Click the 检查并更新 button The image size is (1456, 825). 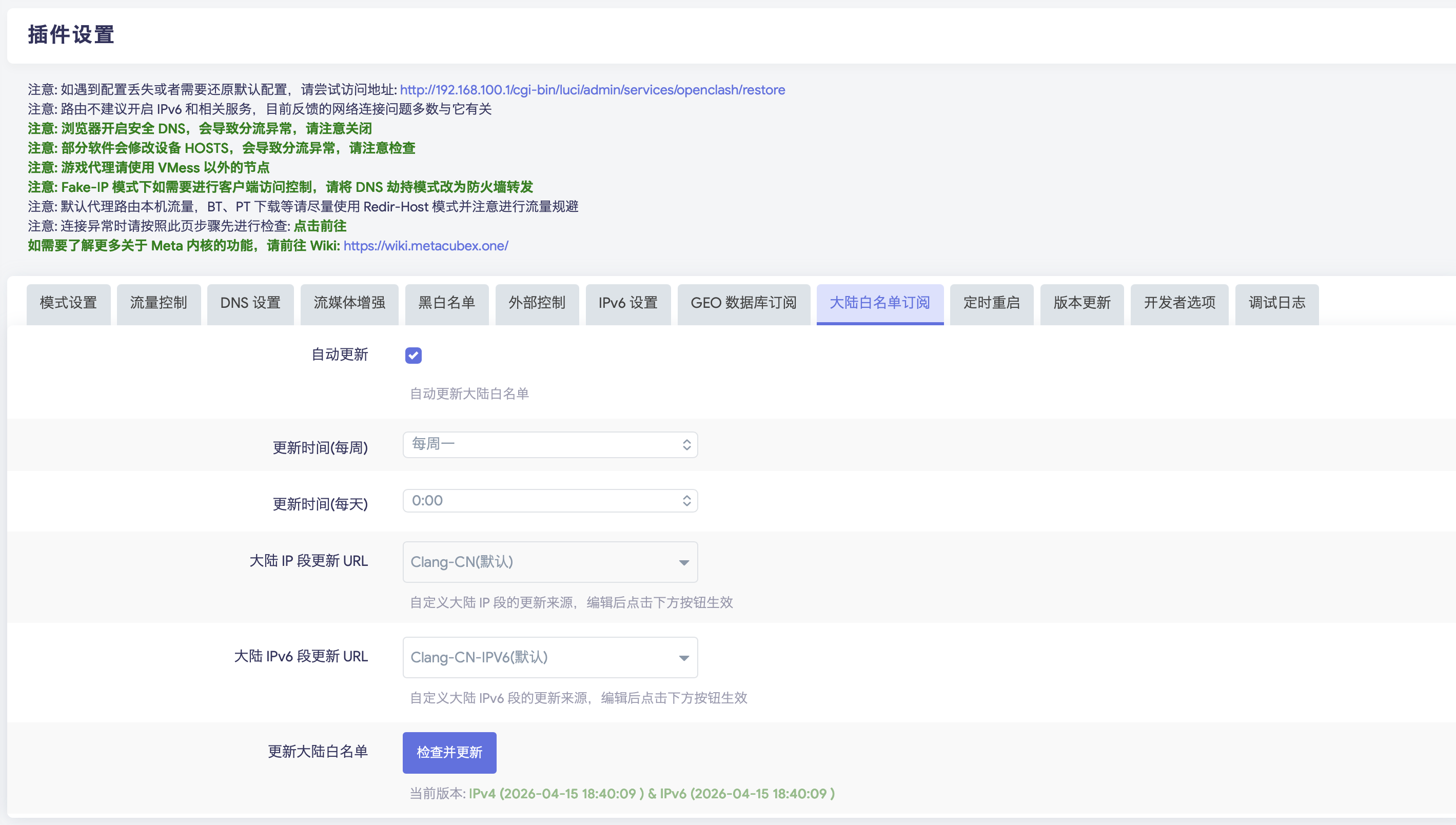click(x=449, y=753)
